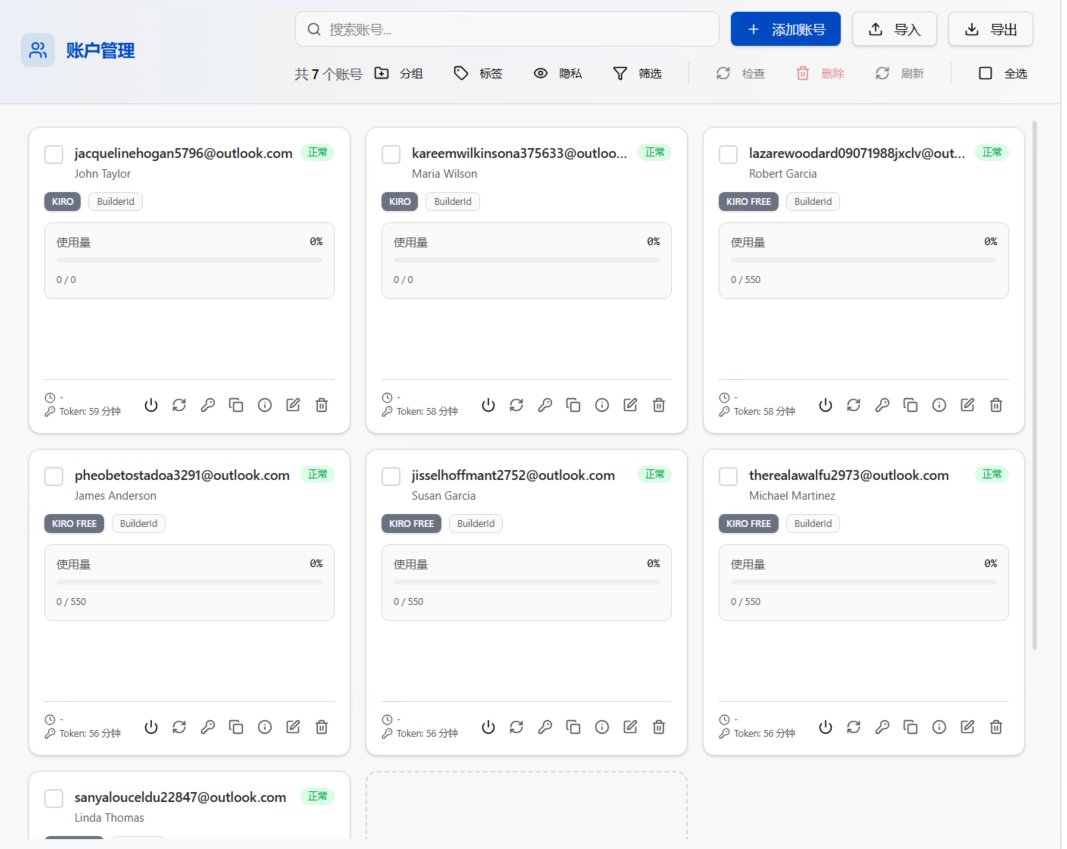Image resolution: width=1067 pixels, height=849 pixels.
Task: Edit the jacquelinehogan5796 account
Action: click(x=293, y=405)
